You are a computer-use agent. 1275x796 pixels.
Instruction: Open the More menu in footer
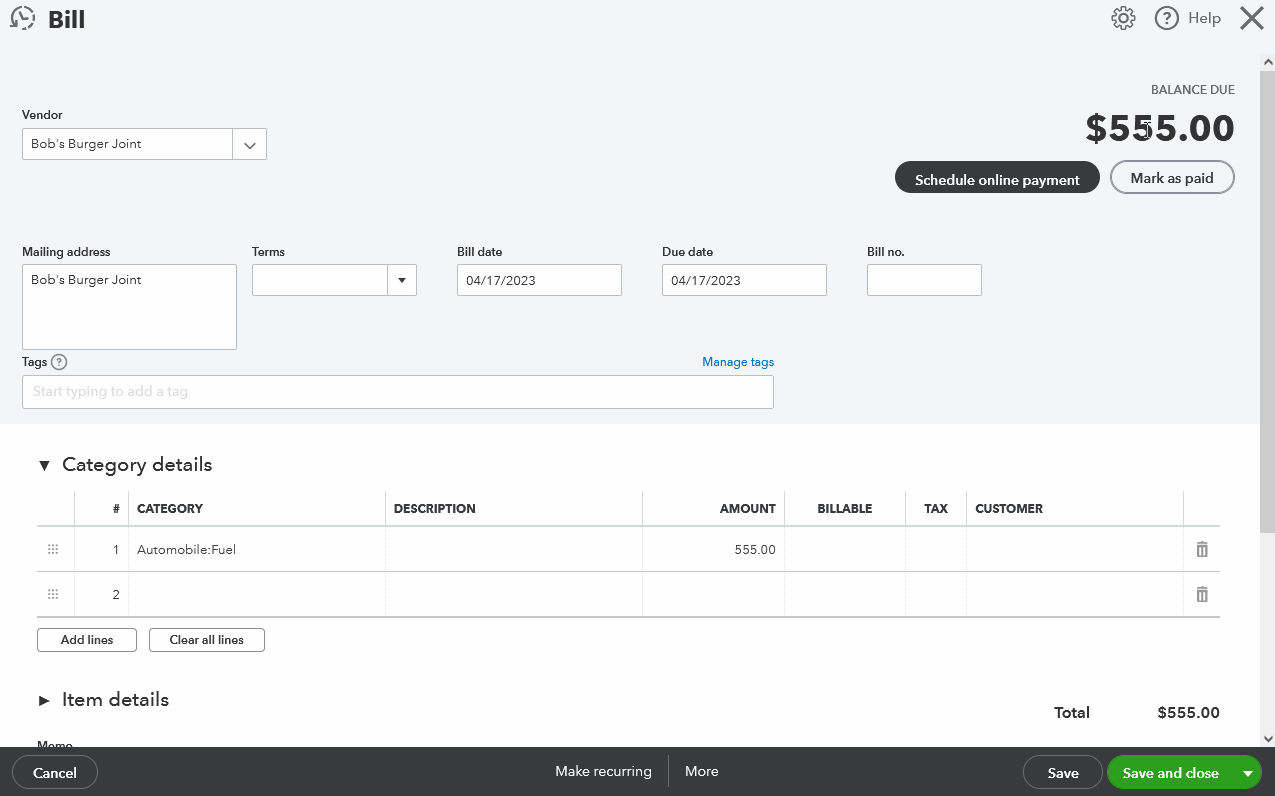701,771
